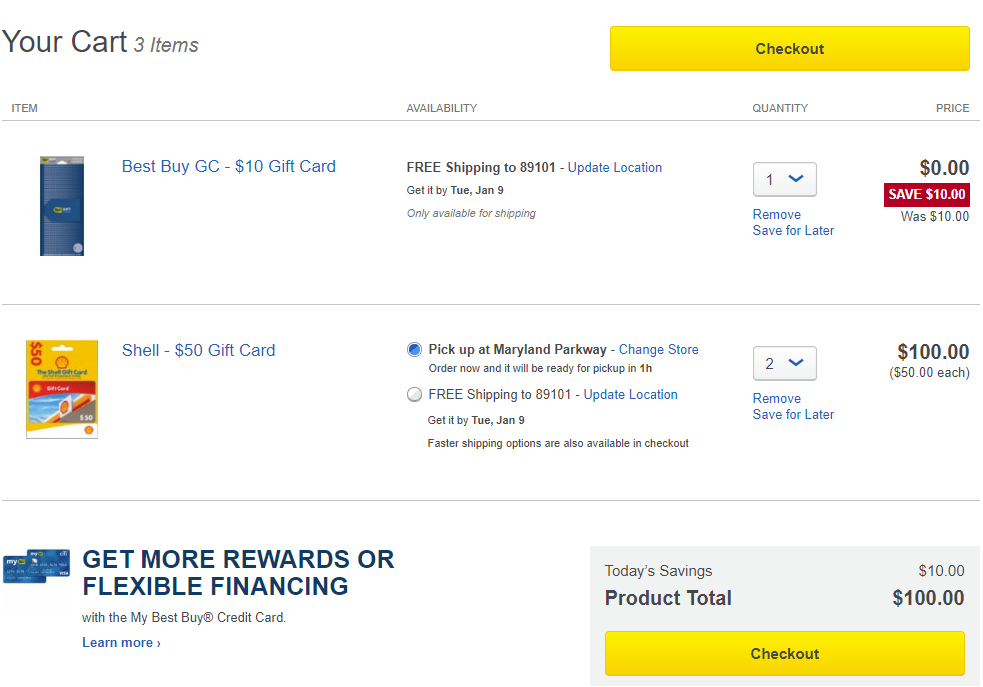
Task: Click Change Store next to Maryland Parkway
Action: pyautogui.click(x=659, y=350)
